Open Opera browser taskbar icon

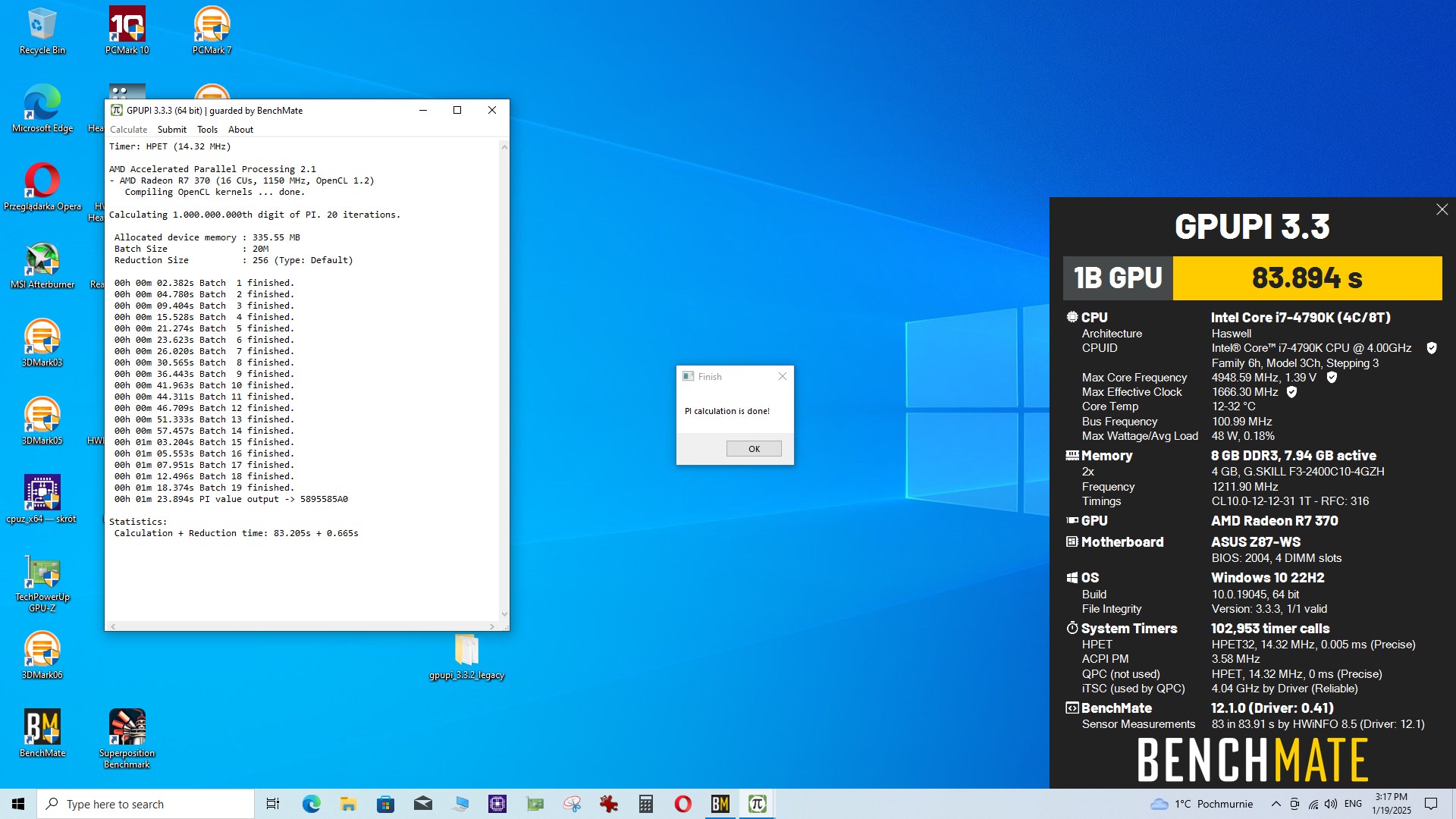click(683, 804)
